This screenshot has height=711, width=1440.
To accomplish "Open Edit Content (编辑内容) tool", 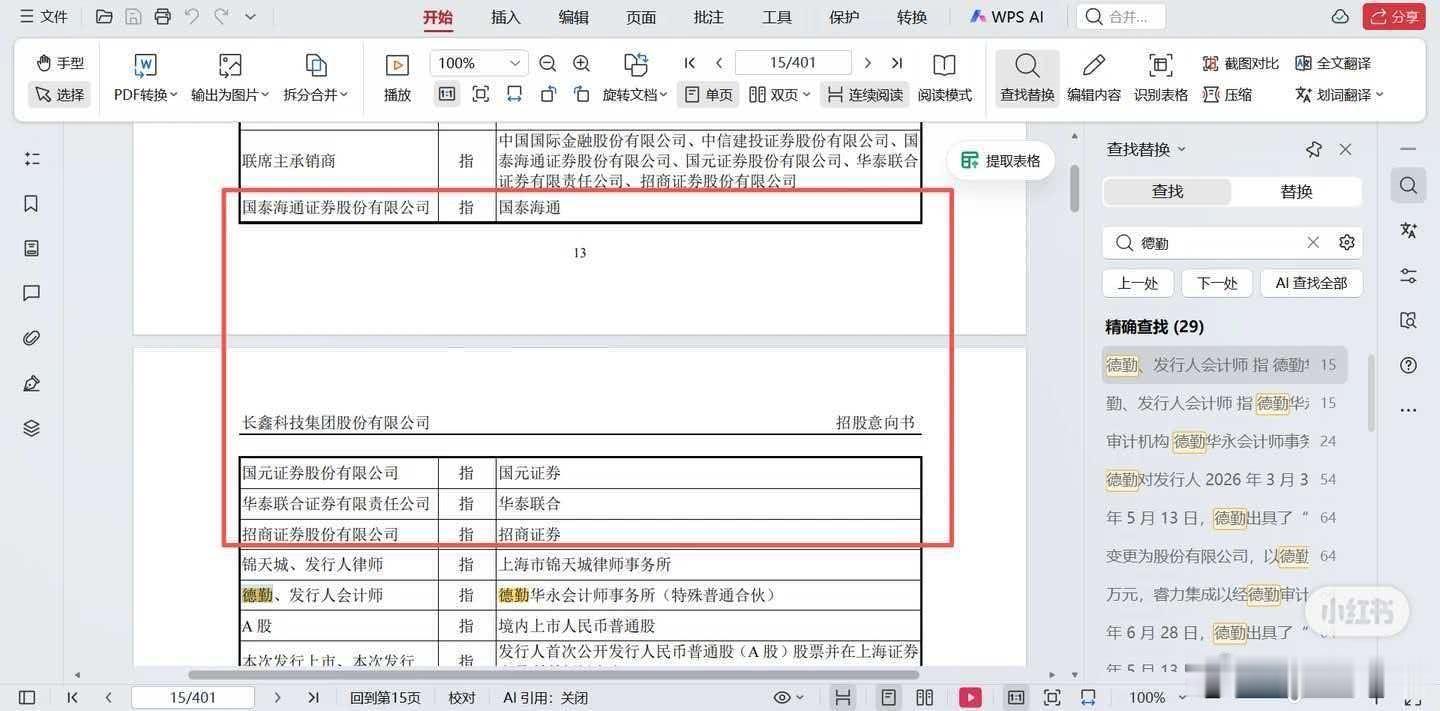I will [1094, 78].
